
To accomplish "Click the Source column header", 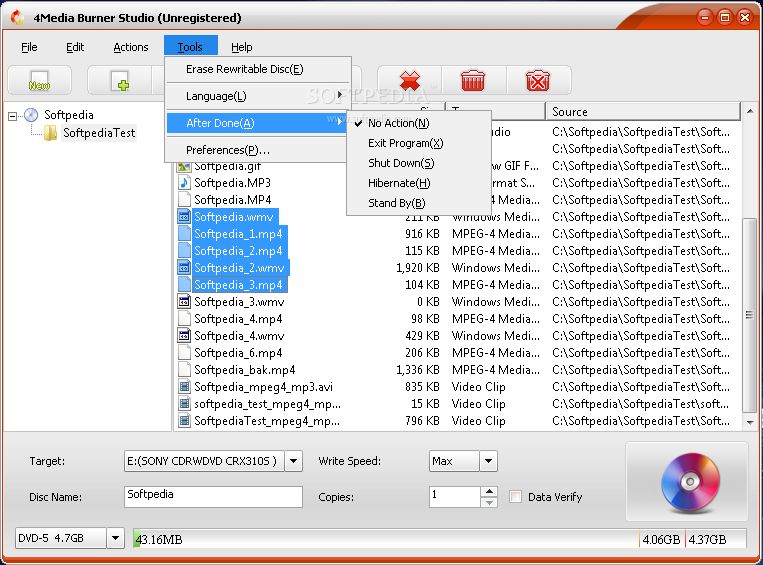I will click(x=643, y=112).
